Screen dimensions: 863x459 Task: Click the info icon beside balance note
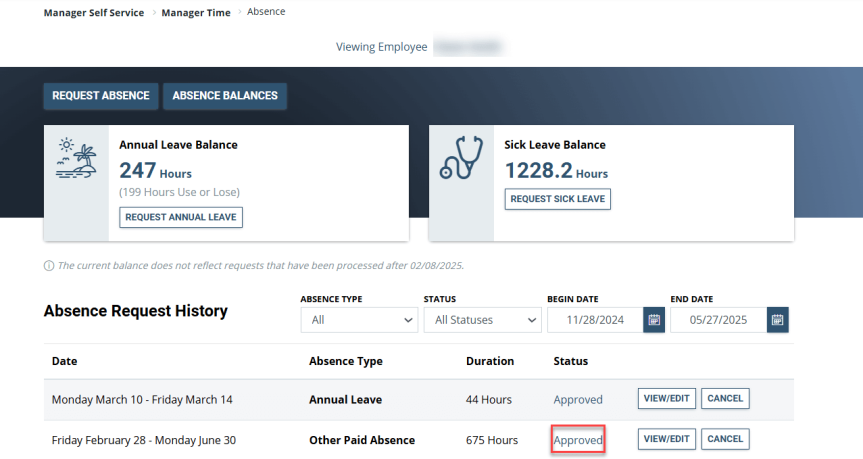click(49, 266)
